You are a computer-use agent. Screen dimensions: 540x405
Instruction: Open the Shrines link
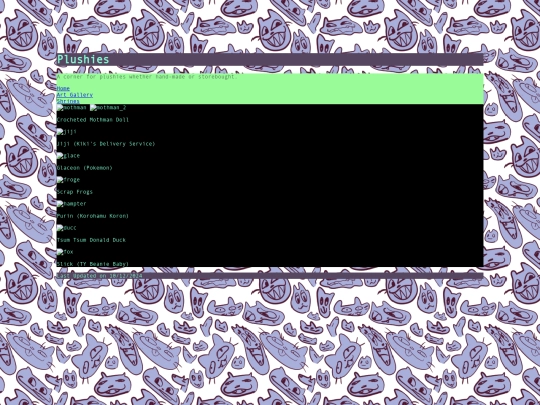pos(68,101)
